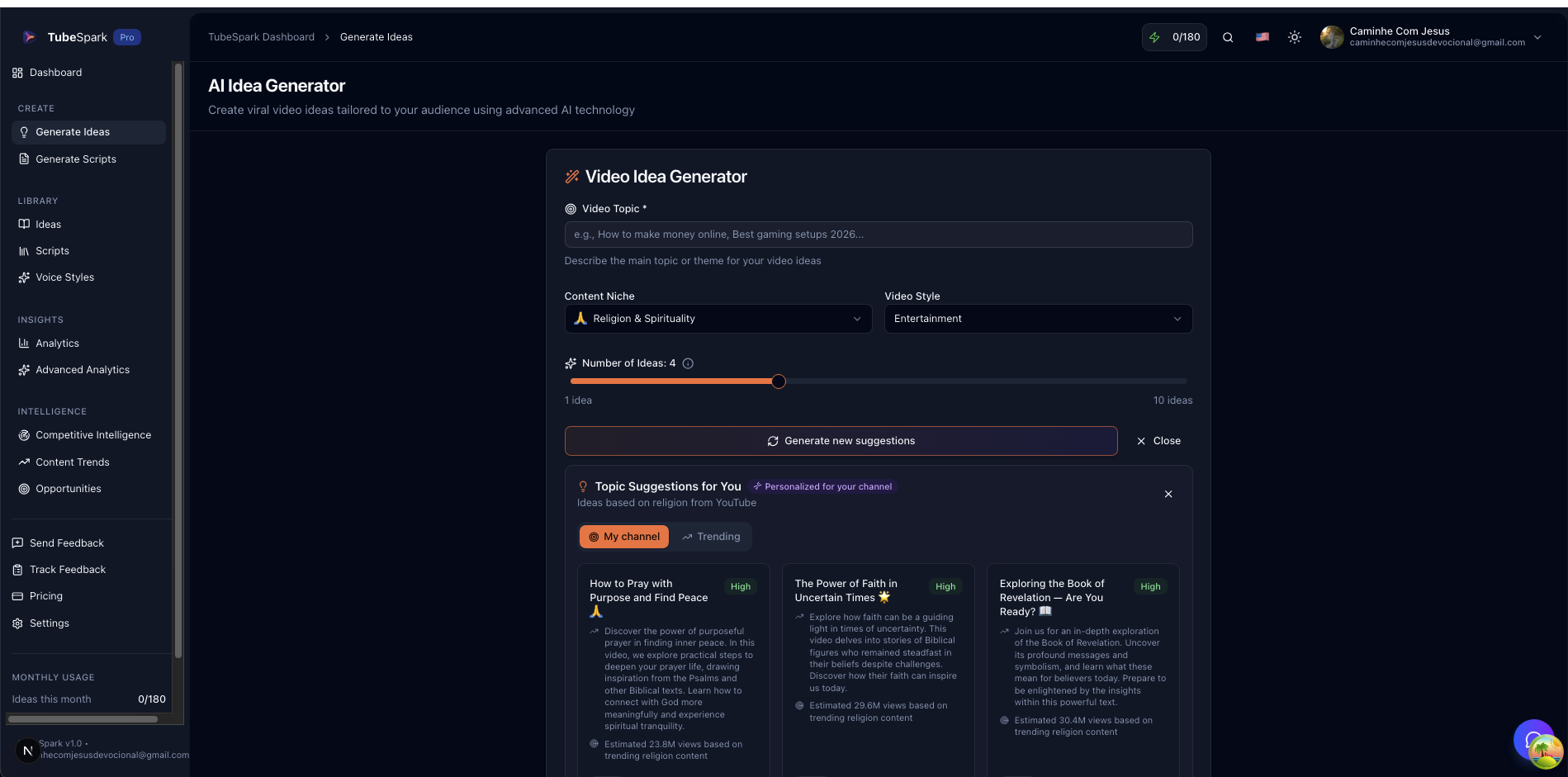Switch to the My channel tab
This screenshot has width=1568, height=777.
(624, 537)
